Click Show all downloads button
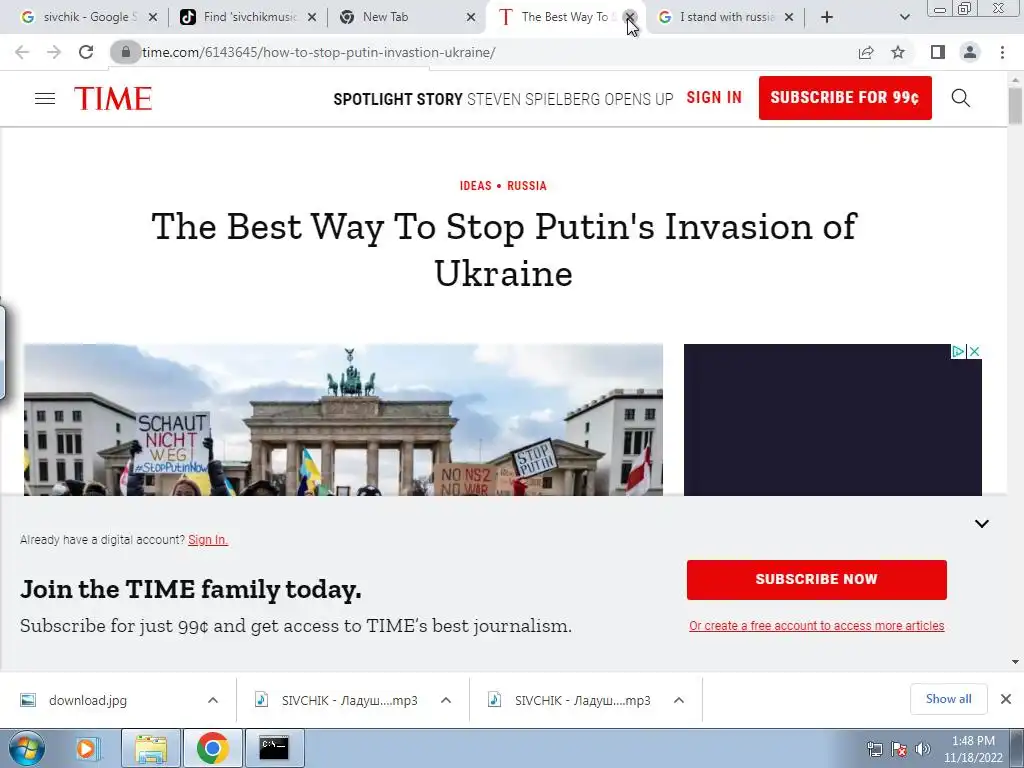1024x768 pixels. (948, 699)
